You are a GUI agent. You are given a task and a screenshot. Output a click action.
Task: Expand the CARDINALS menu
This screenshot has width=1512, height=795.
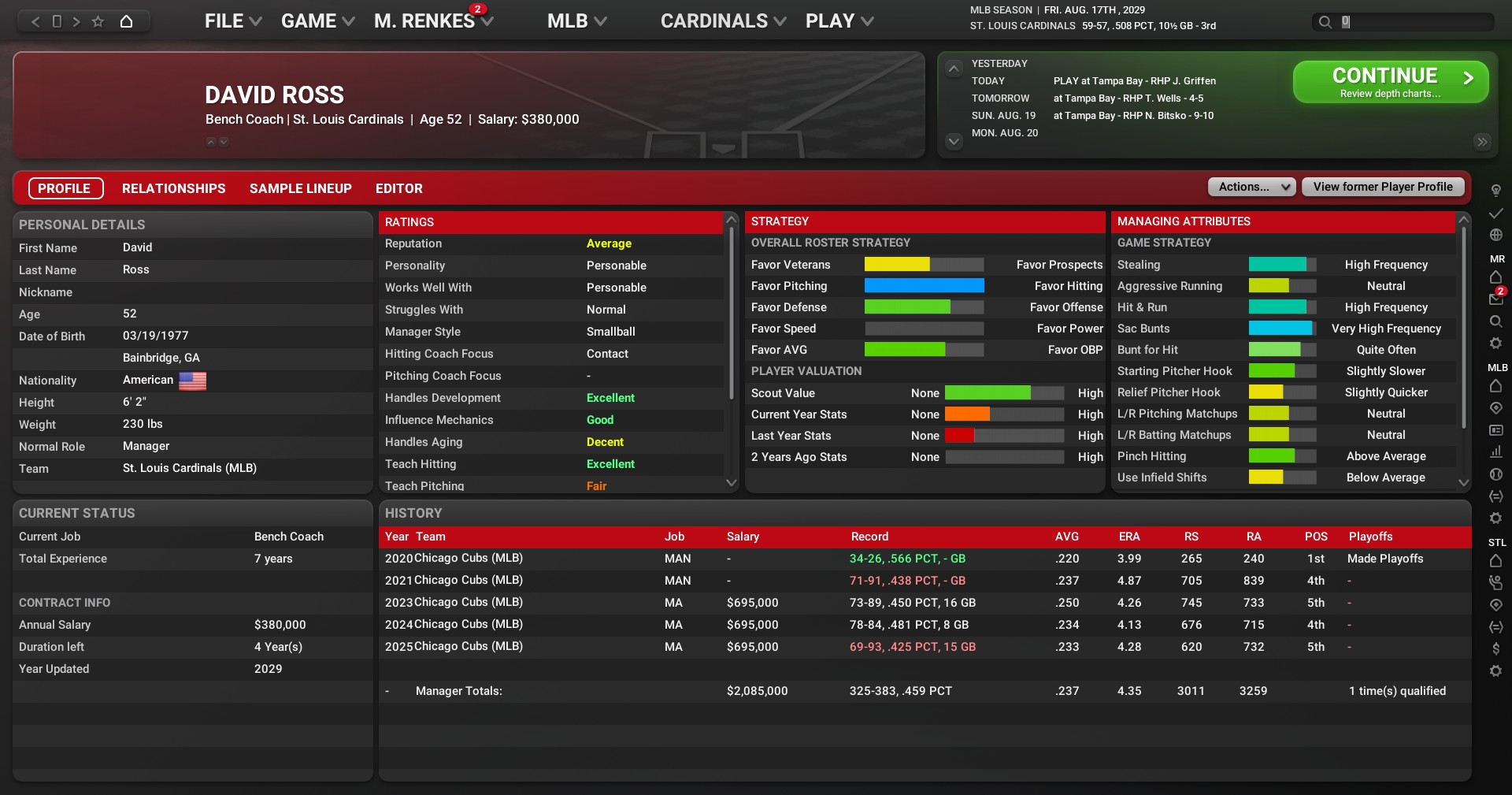point(723,21)
